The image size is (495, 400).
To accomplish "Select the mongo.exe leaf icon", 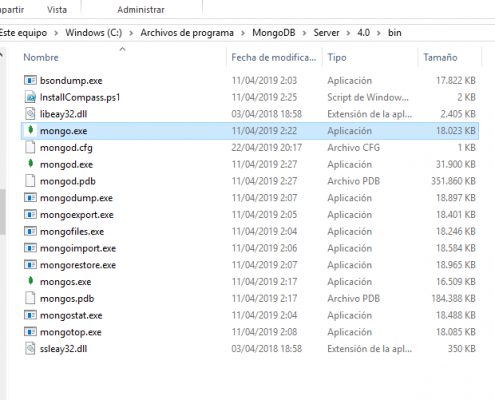I will [30, 130].
